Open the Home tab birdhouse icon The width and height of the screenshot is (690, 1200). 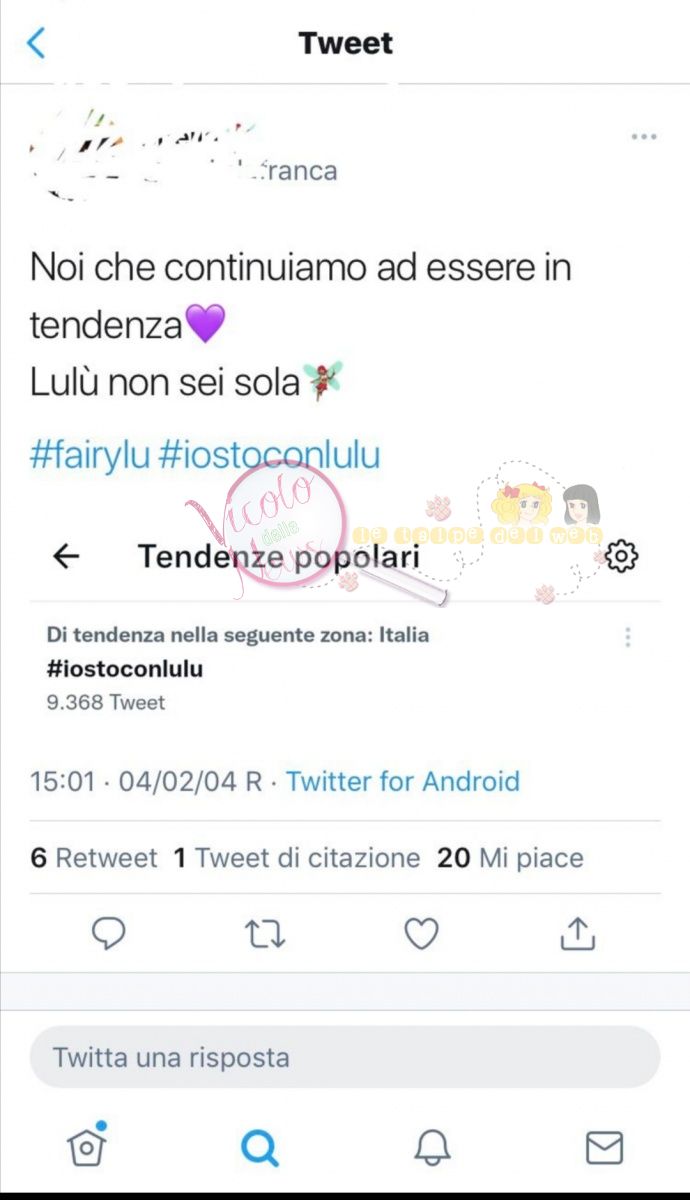pyautogui.click(x=87, y=1146)
